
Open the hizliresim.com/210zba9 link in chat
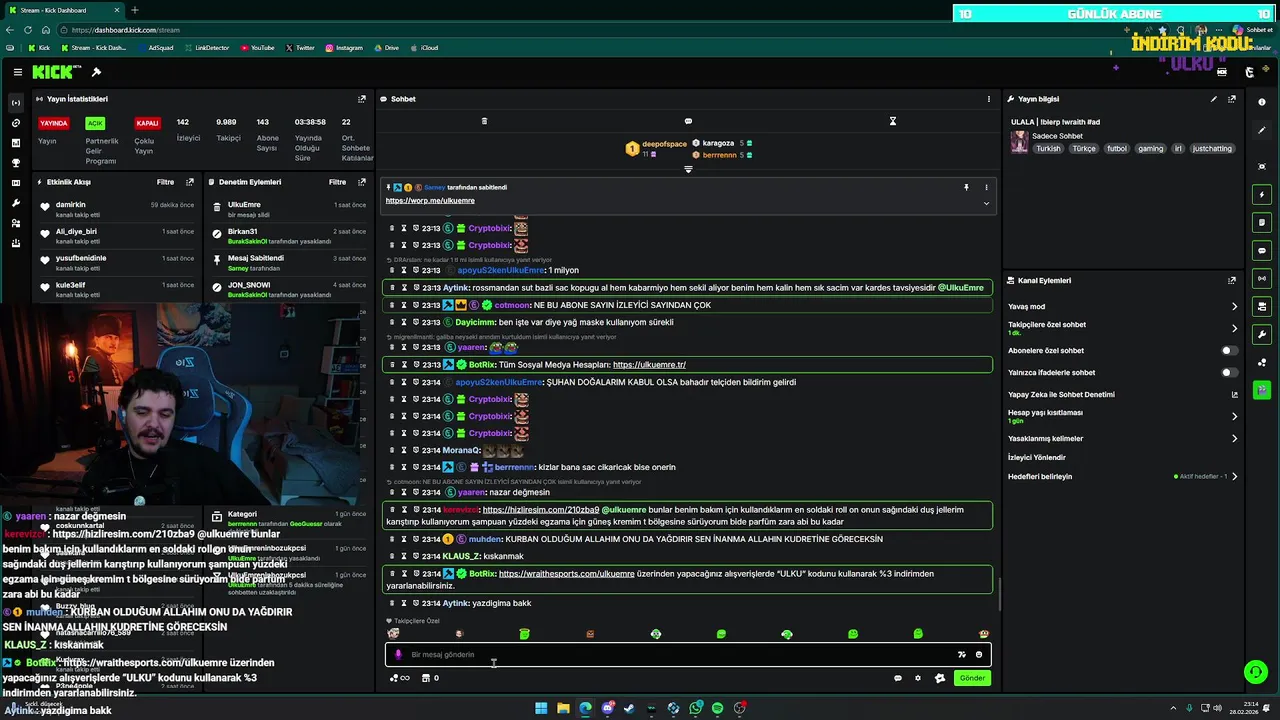pos(541,510)
